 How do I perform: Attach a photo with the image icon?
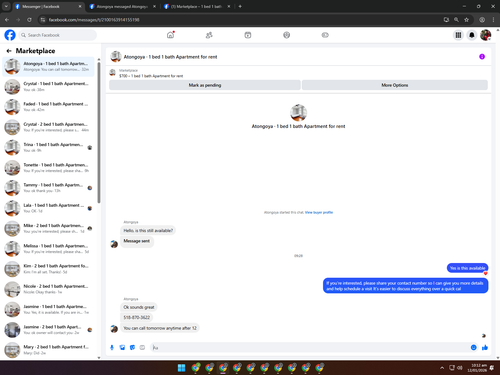(x=122, y=347)
